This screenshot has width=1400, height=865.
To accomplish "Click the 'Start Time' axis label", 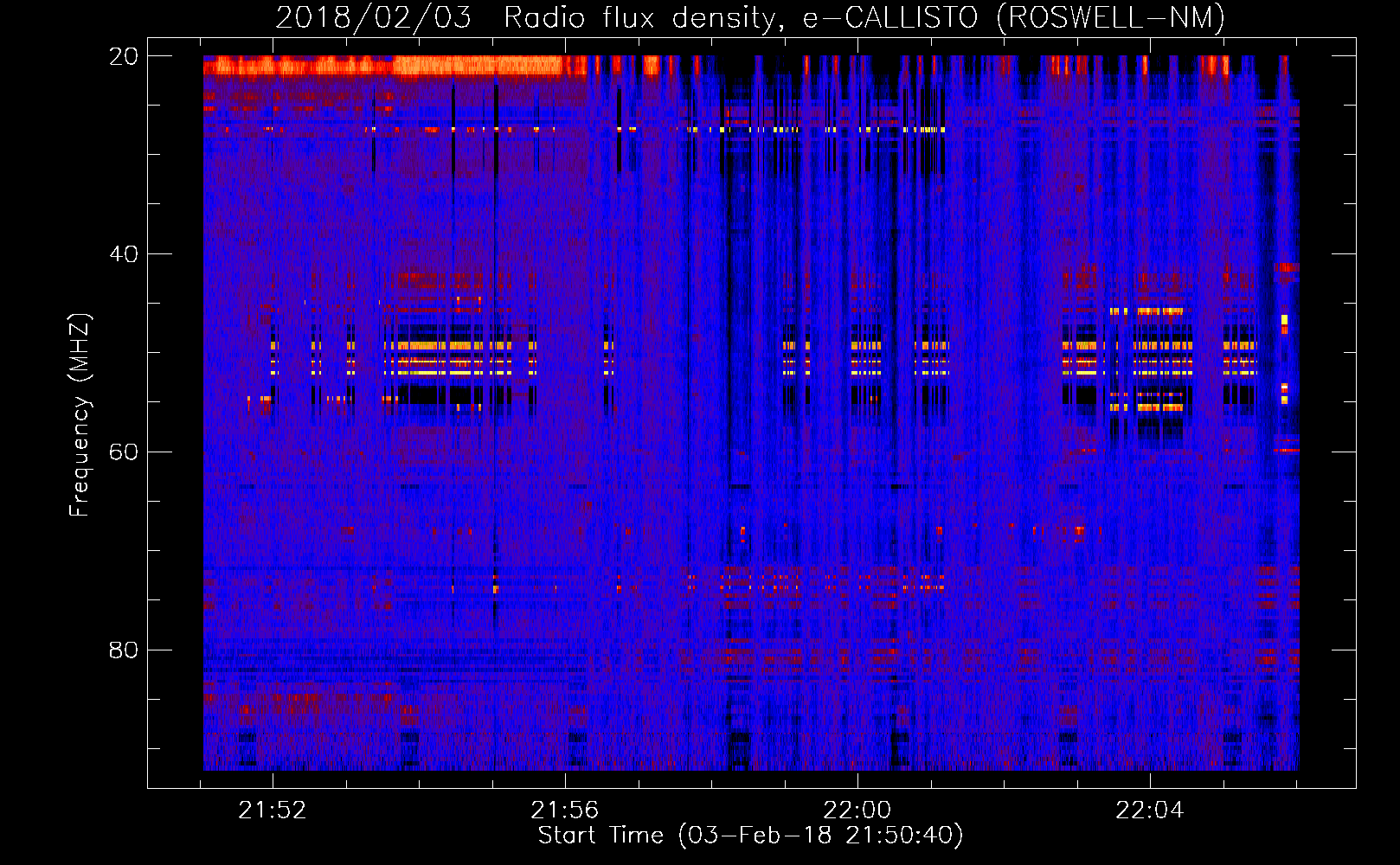I will tap(750, 836).
